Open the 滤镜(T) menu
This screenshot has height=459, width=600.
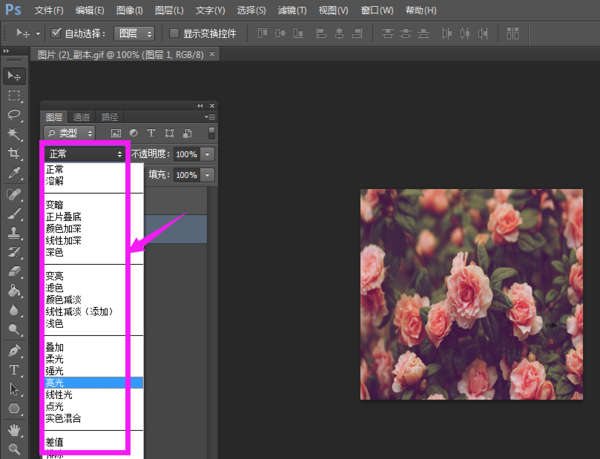tap(292, 10)
